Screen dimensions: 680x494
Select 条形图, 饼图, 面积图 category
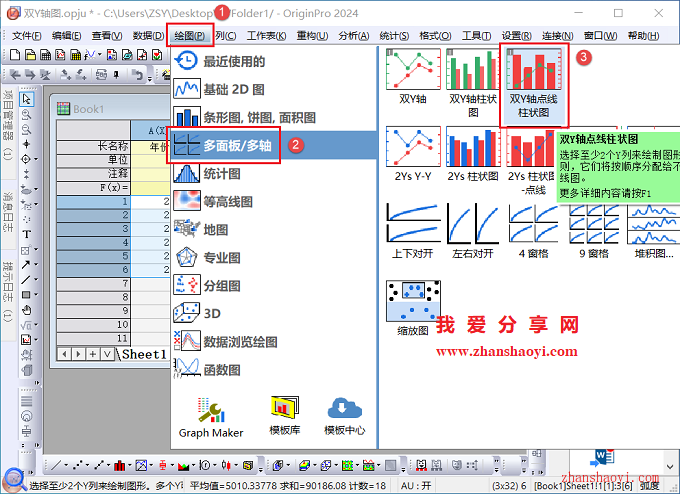click(x=274, y=117)
